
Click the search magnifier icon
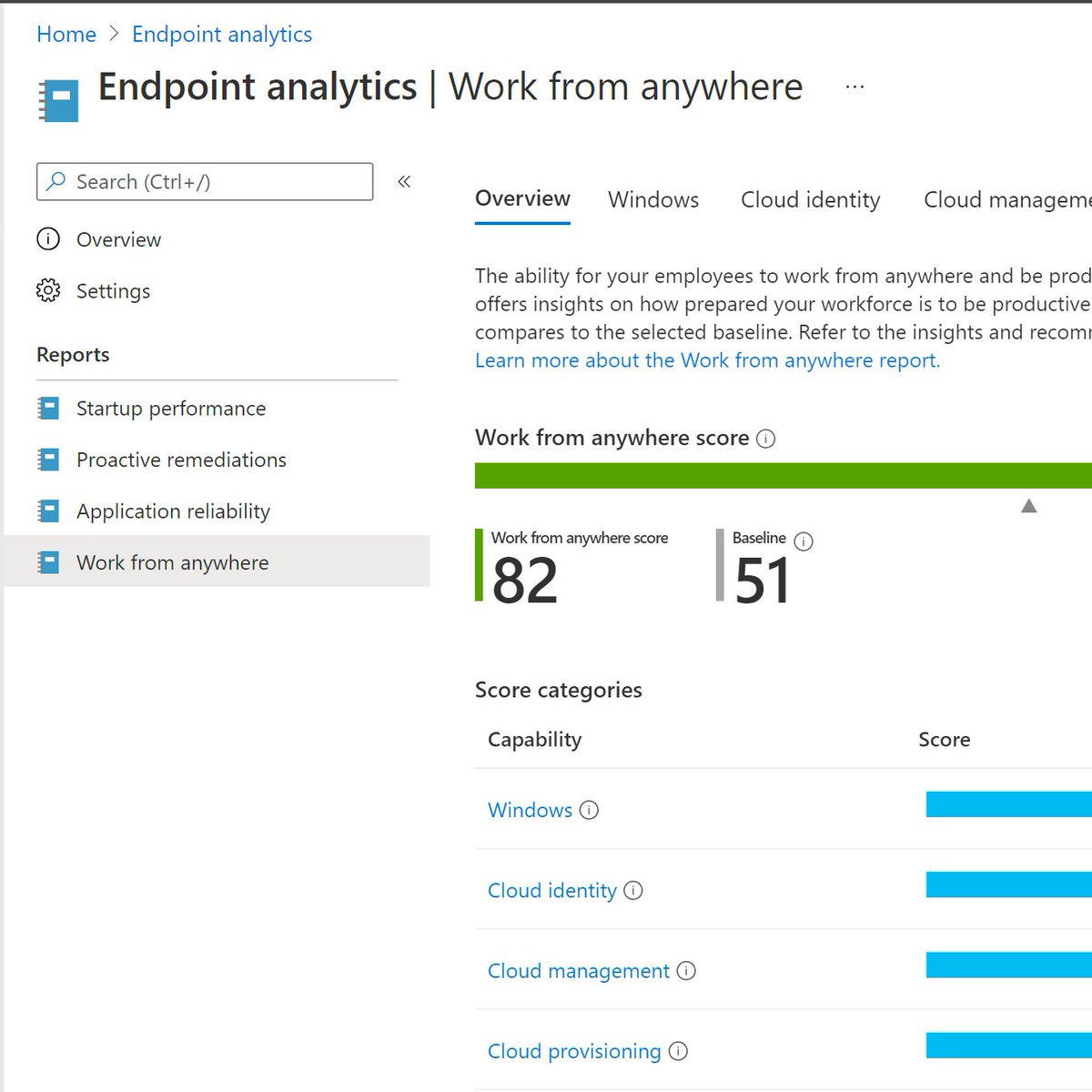pos(57,181)
